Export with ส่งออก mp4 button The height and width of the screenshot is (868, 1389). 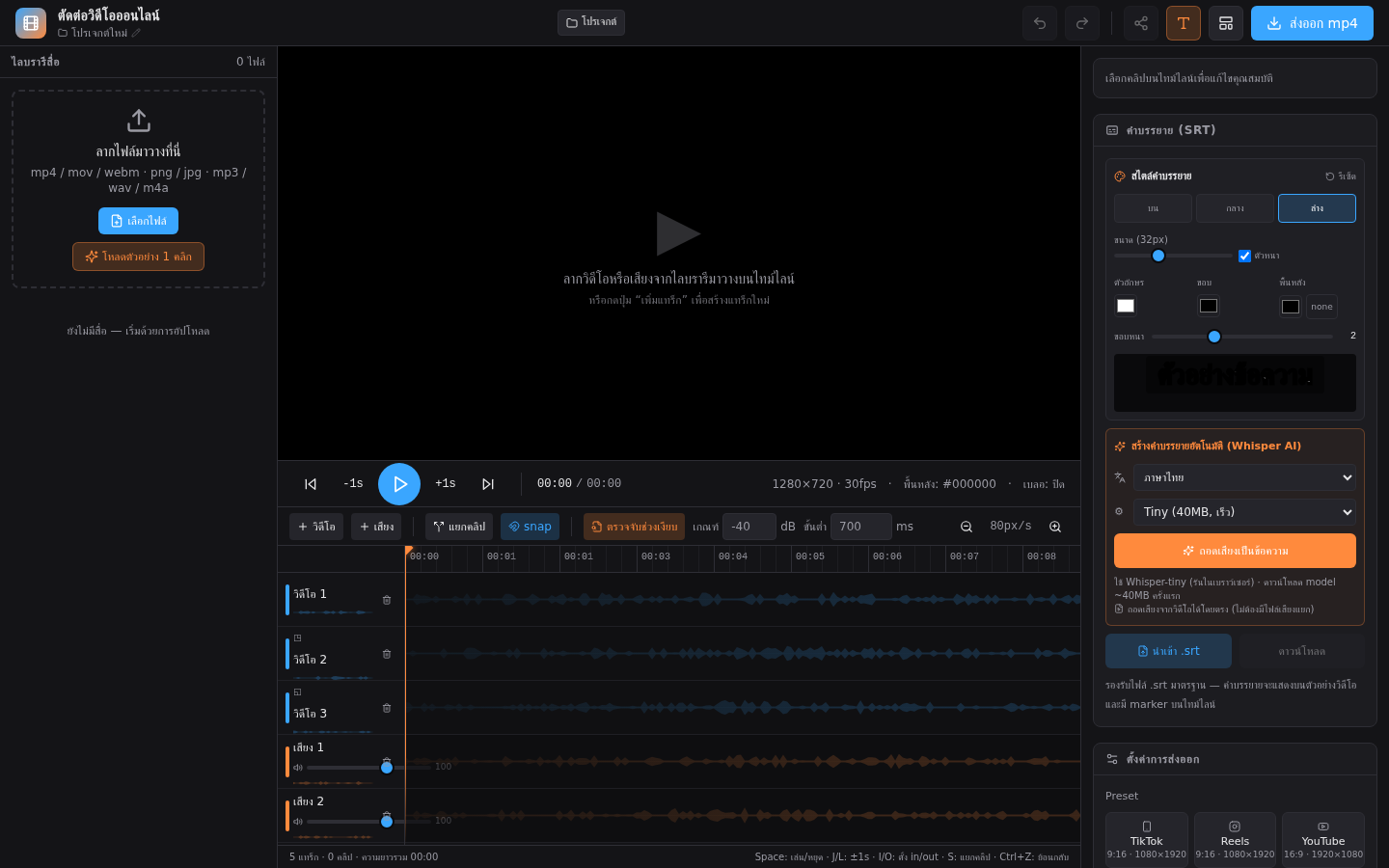coord(1312,23)
